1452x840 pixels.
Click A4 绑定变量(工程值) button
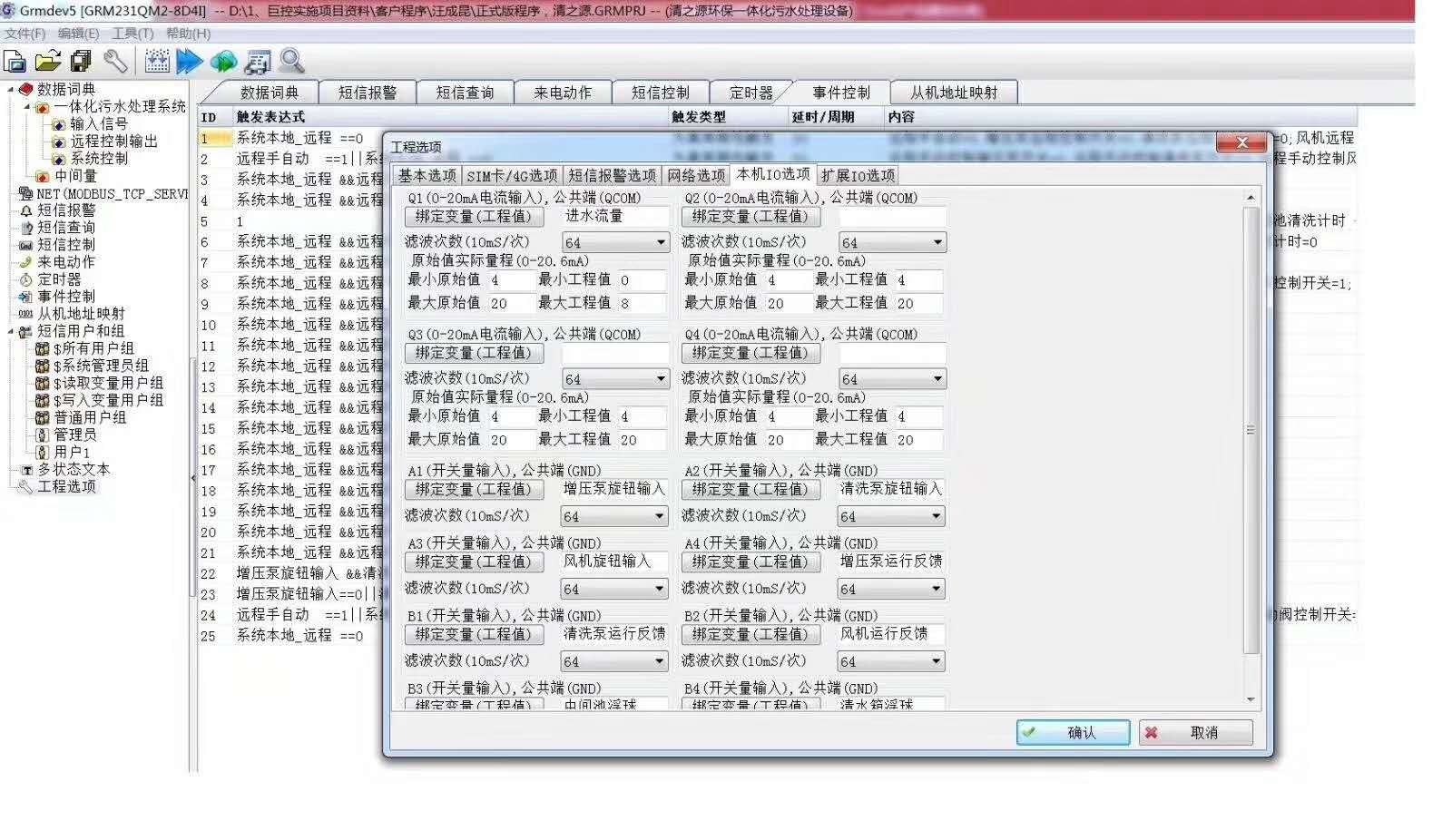[x=751, y=562]
